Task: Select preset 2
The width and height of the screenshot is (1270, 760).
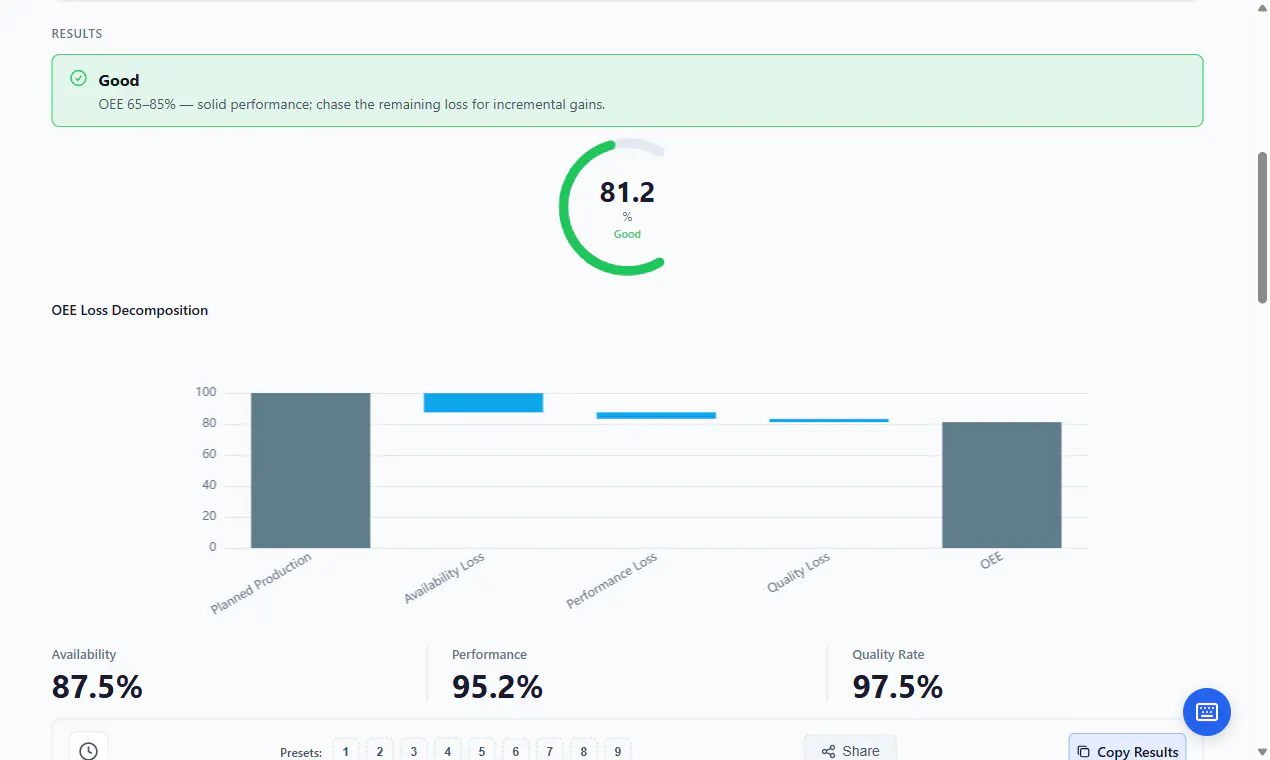Action: (x=380, y=751)
